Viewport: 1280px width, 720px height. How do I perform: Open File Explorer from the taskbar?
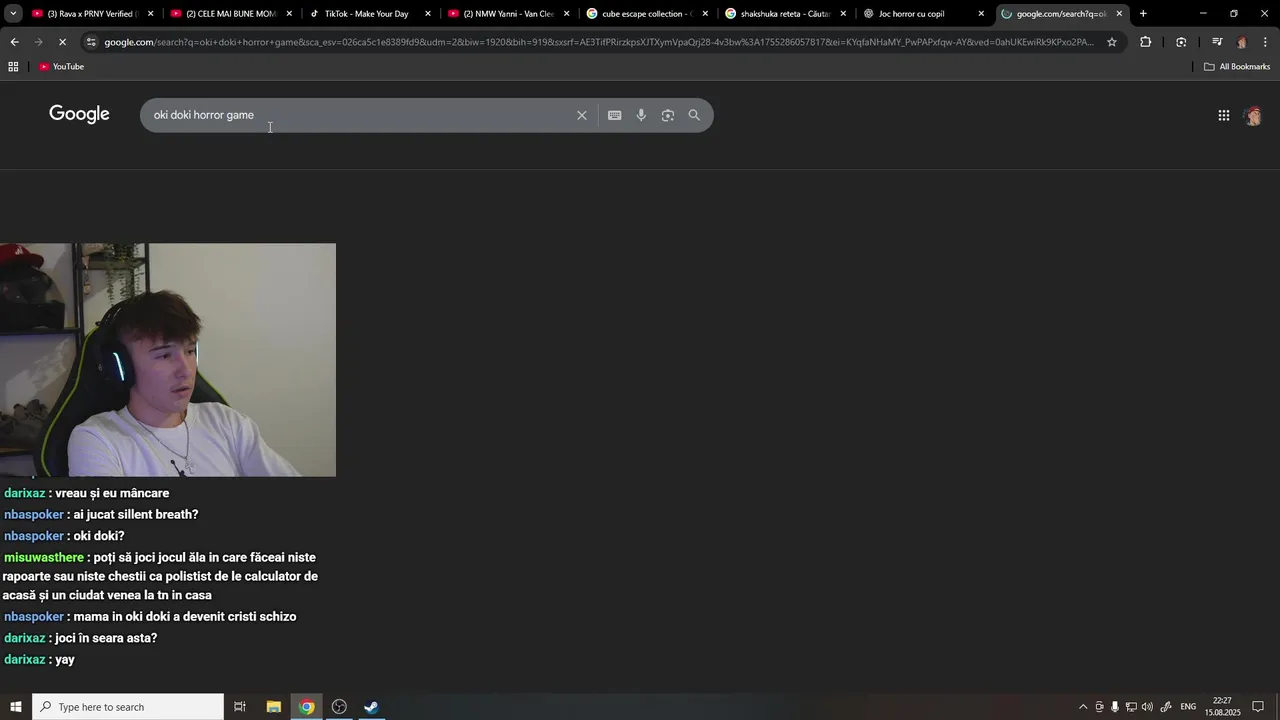[x=273, y=707]
